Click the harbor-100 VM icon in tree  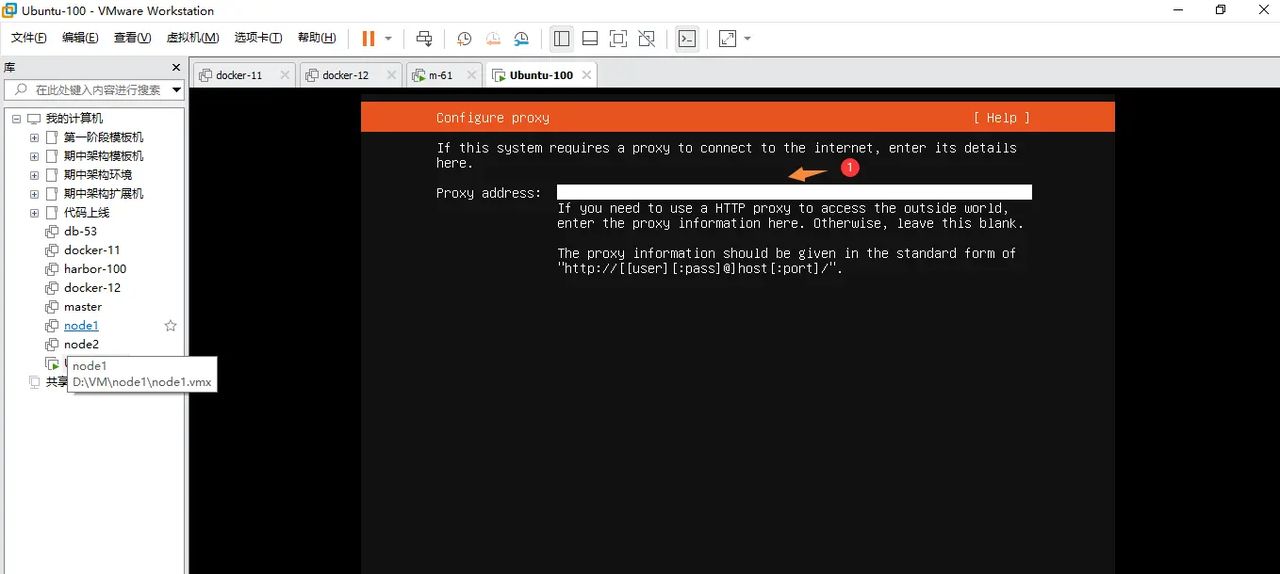coord(52,269)
